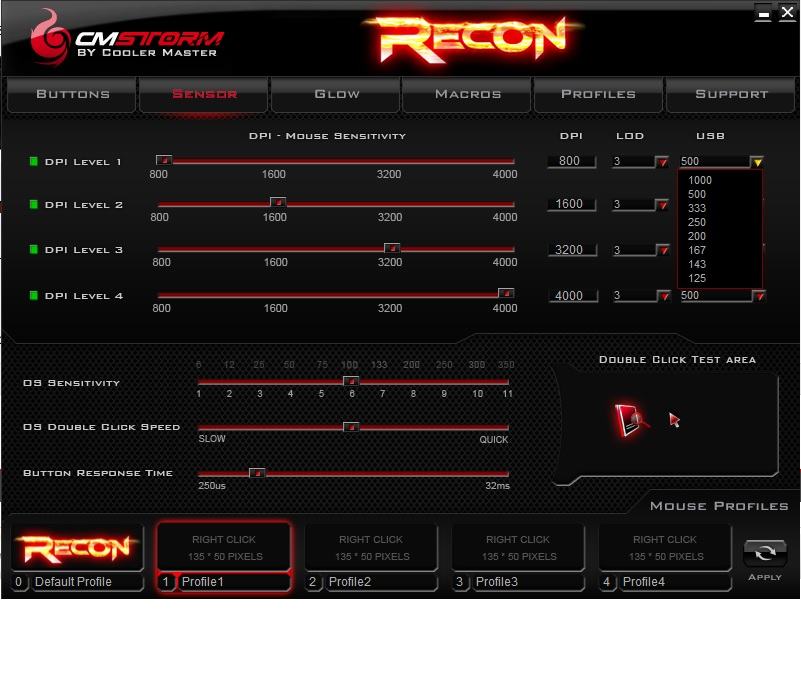Select the Recon Default Profile thumbnail
The image size is (801, 681).
(77, 548)
